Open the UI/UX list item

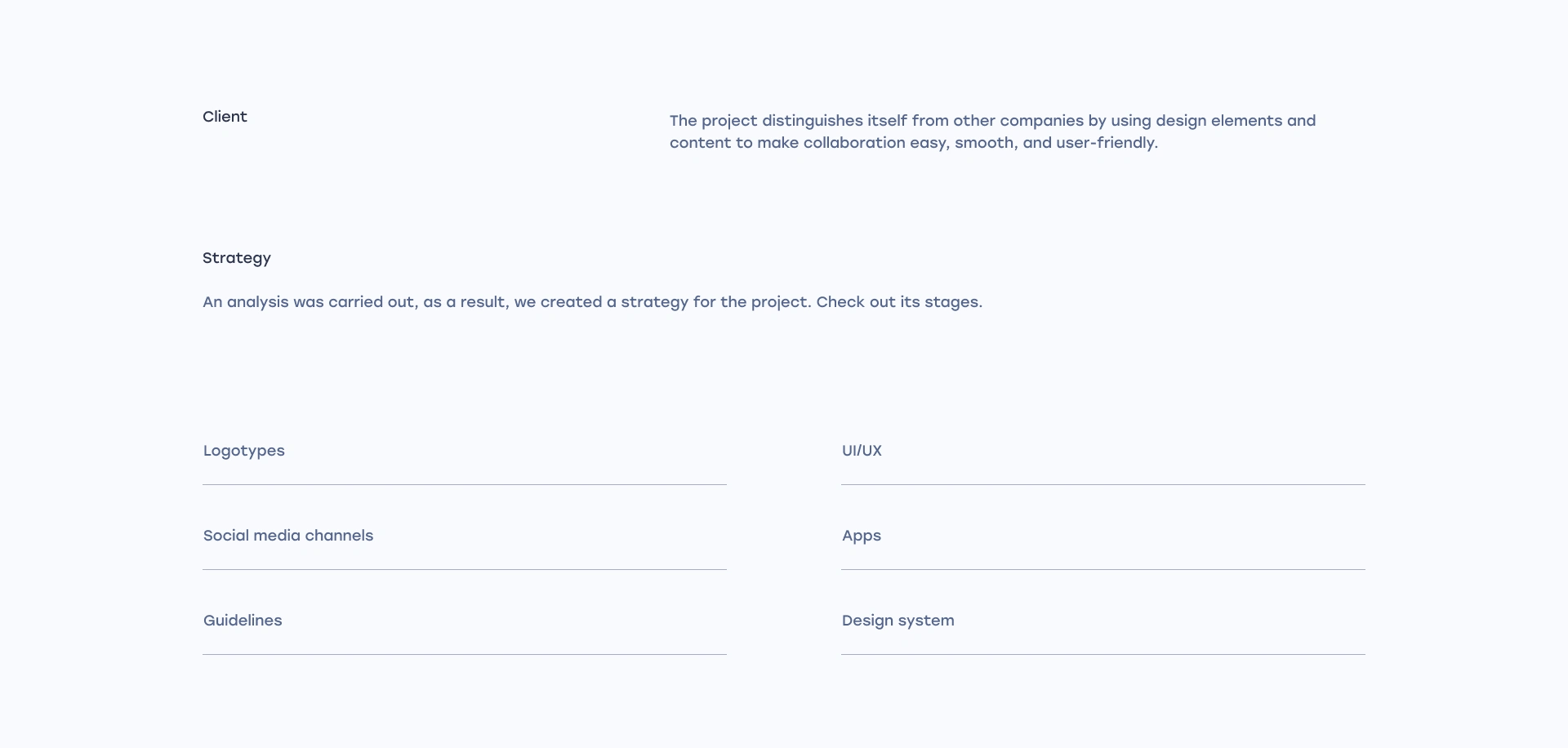862,451
